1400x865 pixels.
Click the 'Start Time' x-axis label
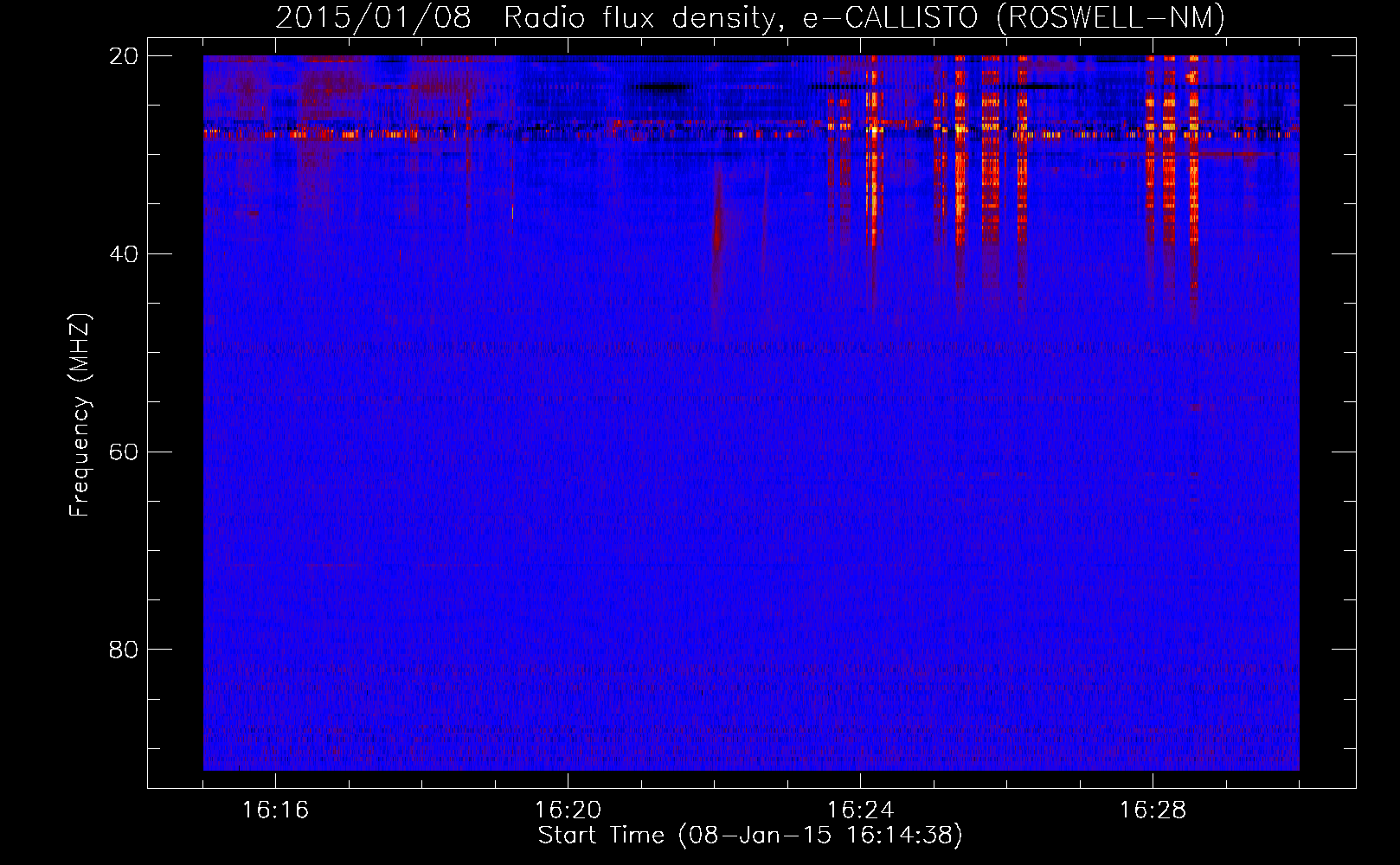[x=600, y=835]
